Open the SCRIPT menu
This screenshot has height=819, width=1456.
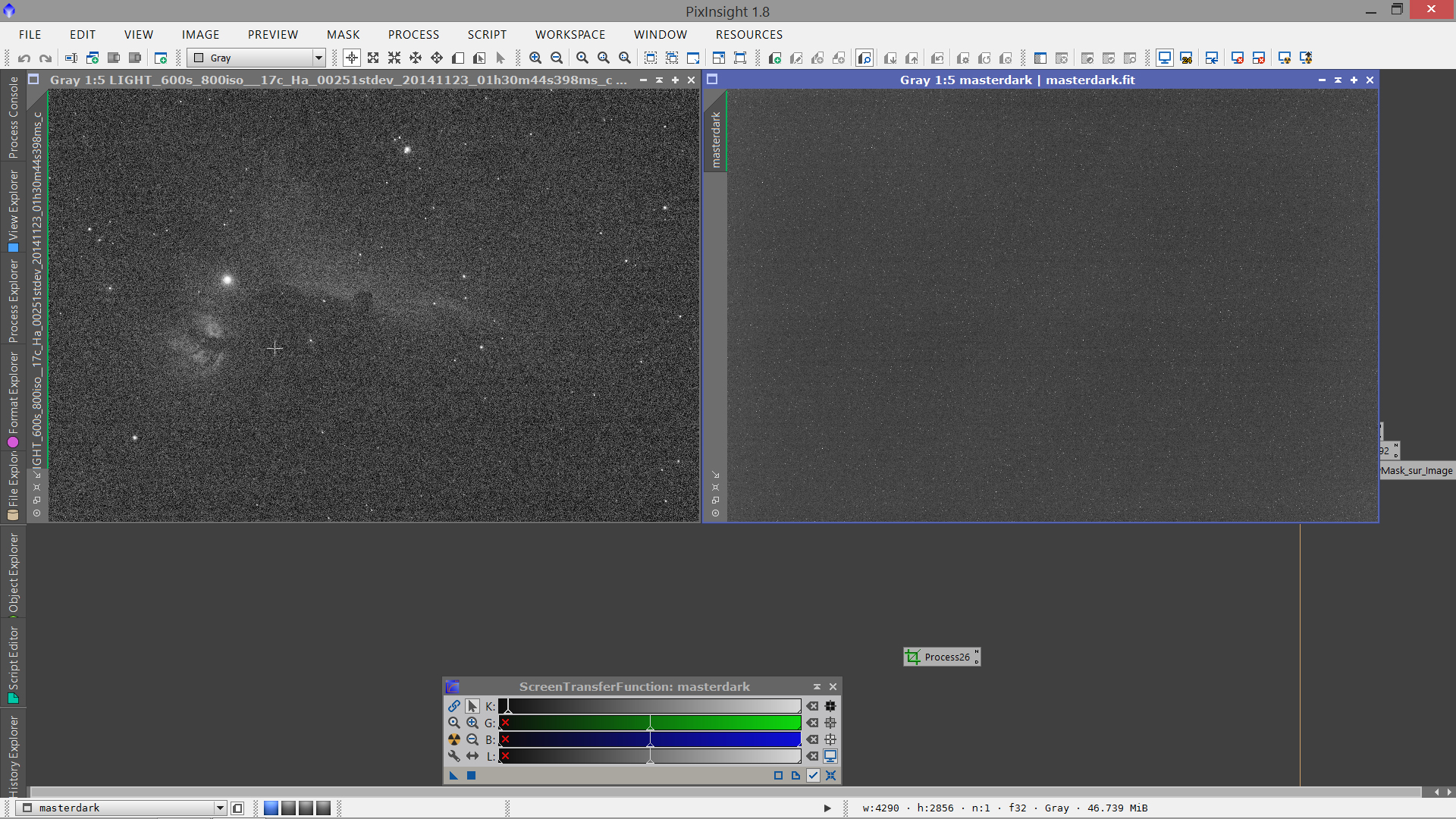click(x=486, y=35)
